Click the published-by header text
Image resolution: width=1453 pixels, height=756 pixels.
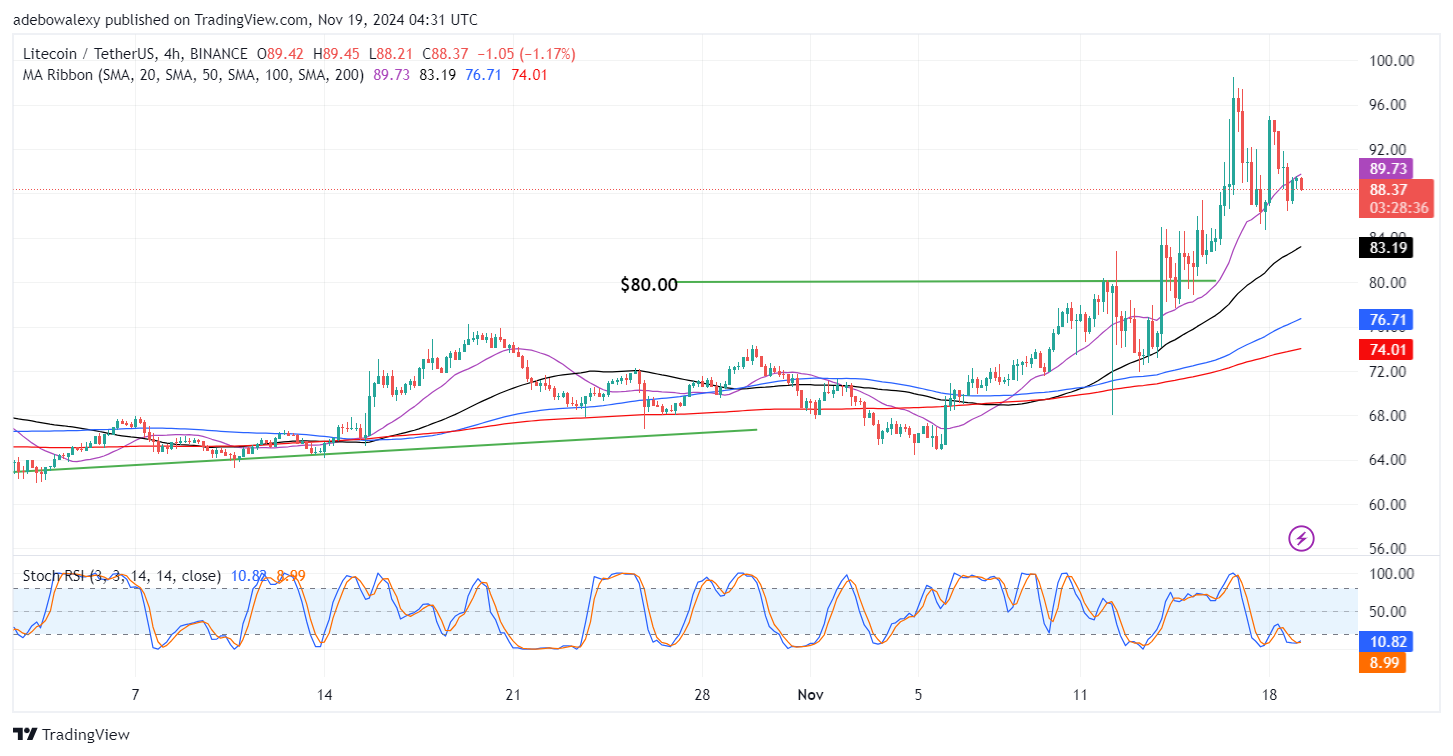point(246,20)
